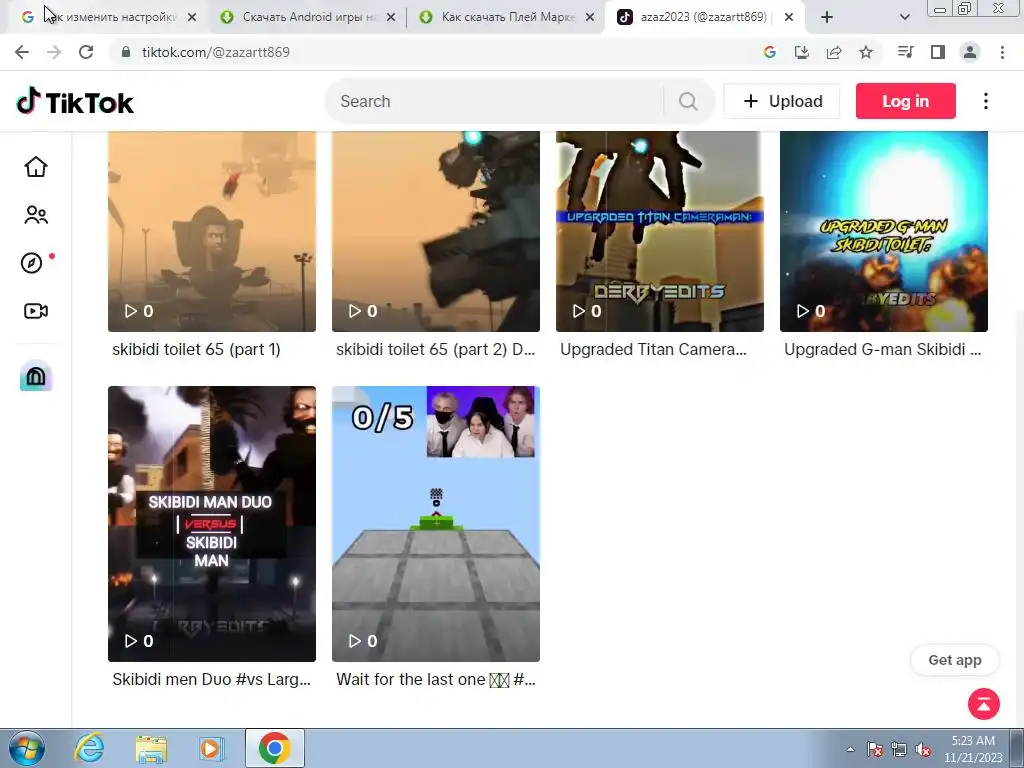Open Windows Explorer folder from taskbar

(x=151, y=748)
